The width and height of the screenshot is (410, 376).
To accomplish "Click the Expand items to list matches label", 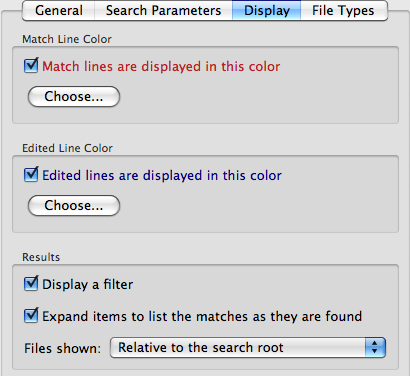I will point(202,316).
